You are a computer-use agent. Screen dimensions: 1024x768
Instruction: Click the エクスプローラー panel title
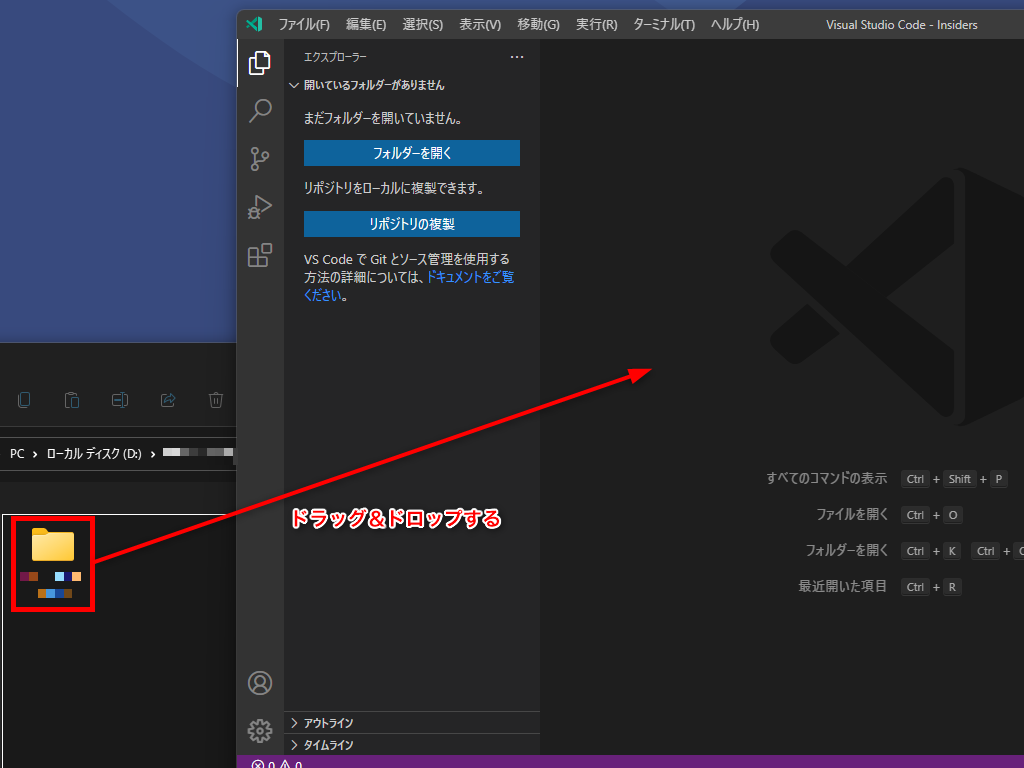click(335, 57)
